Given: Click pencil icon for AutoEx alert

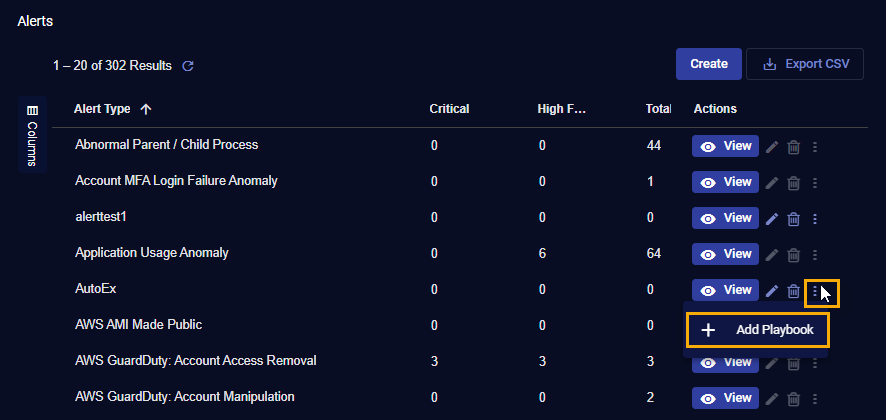Looking at the screenshot, I should pos(772,291).
